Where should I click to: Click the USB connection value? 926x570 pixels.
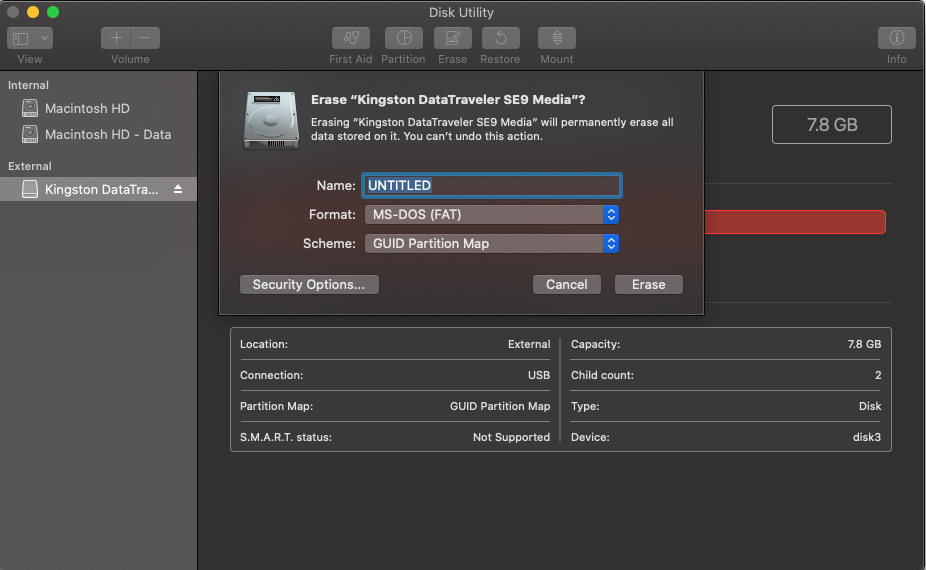point(539,375)
